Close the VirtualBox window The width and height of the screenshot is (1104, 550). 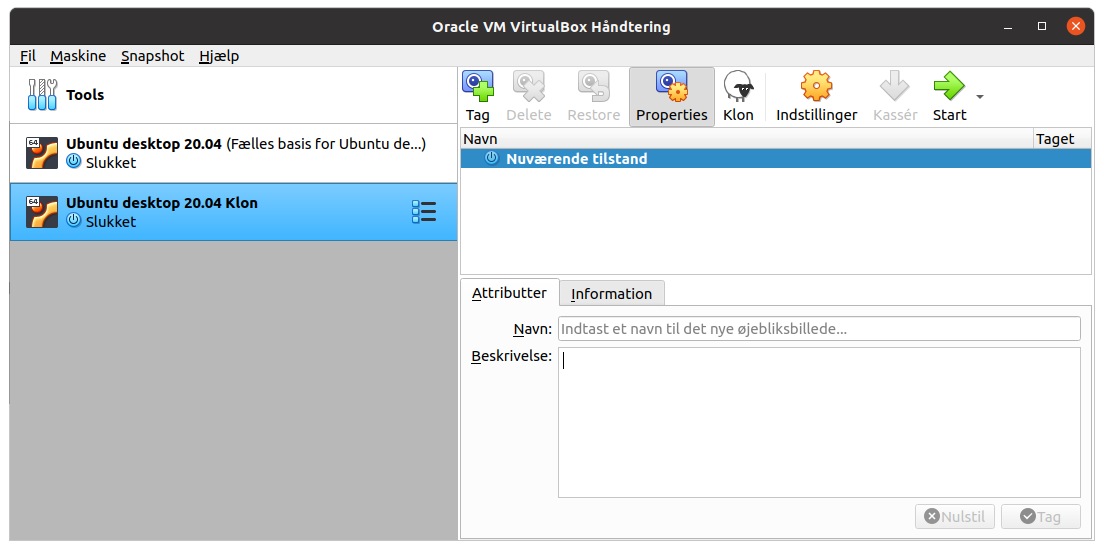point(1076,27)
